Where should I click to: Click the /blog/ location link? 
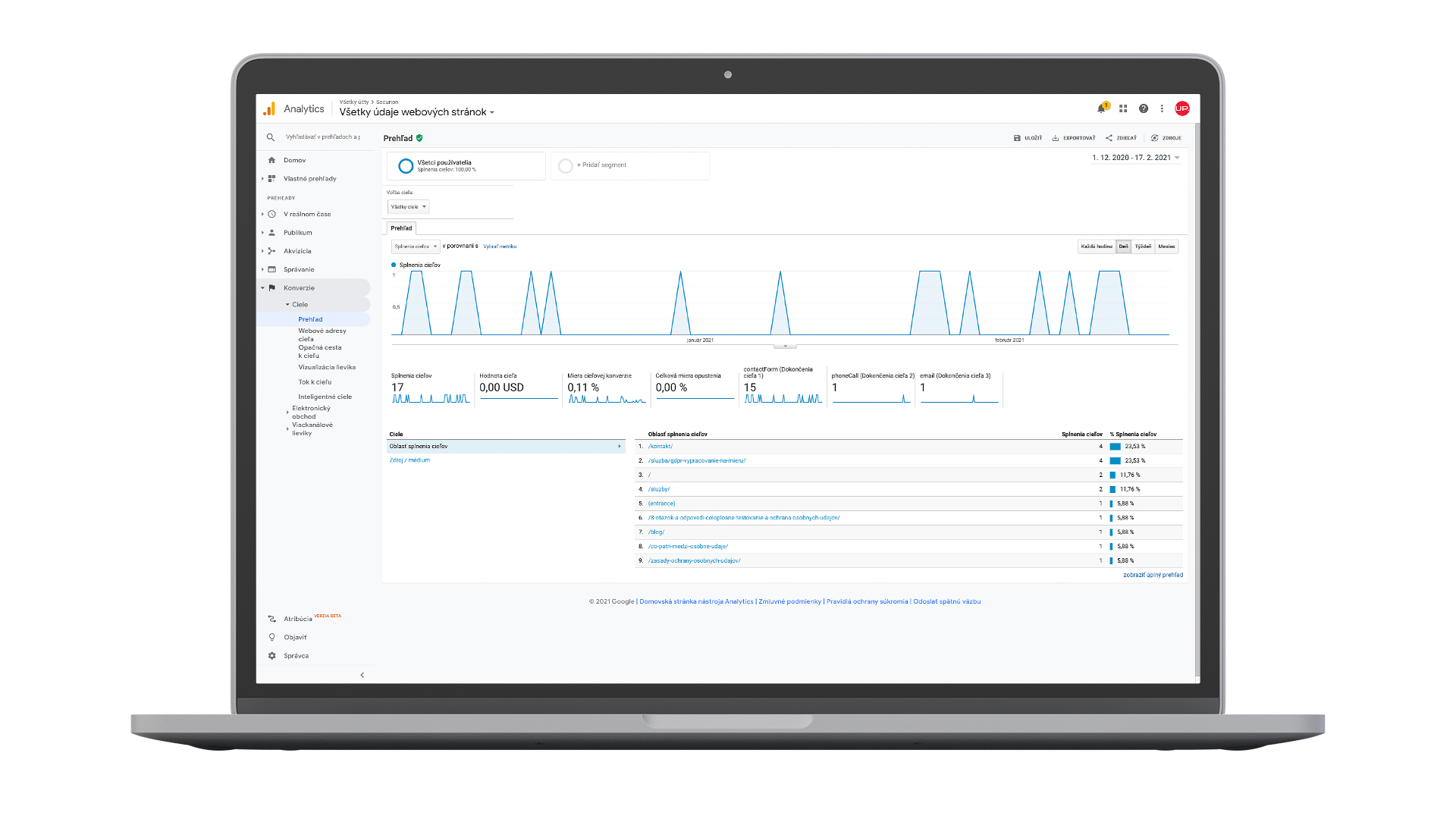coord(656,532)
